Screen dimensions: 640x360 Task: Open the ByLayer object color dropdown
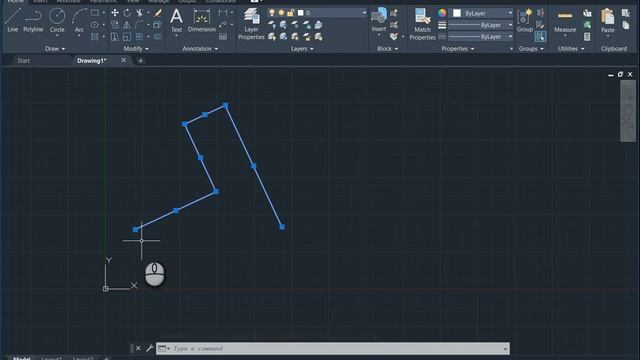coord(510,13)
